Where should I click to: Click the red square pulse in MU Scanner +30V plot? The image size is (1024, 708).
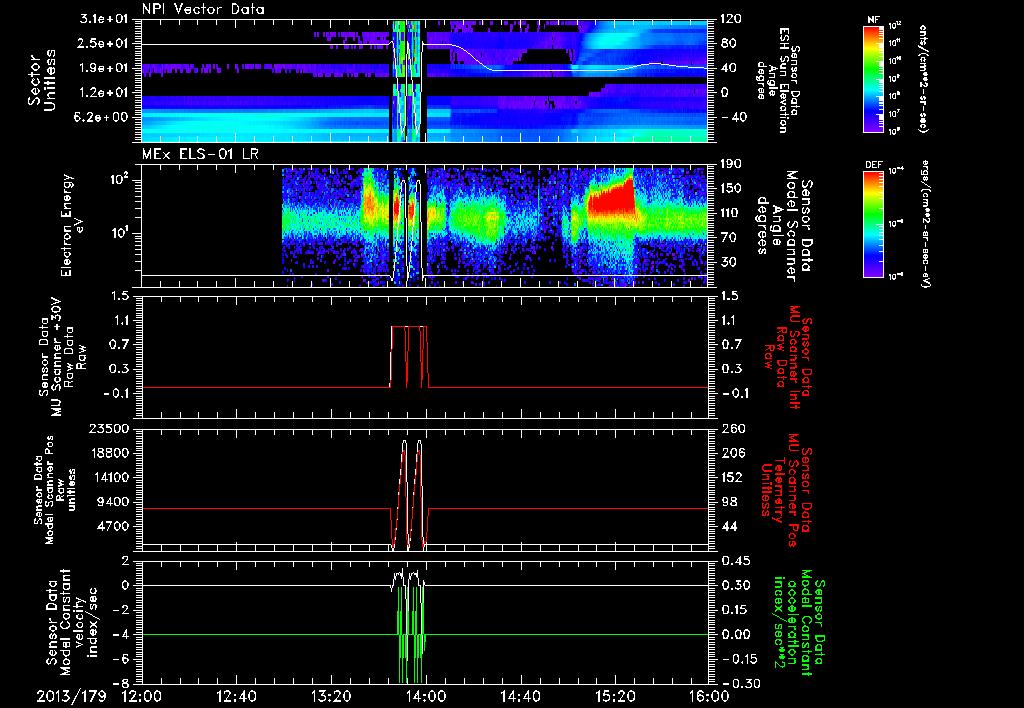pos(409,356)
